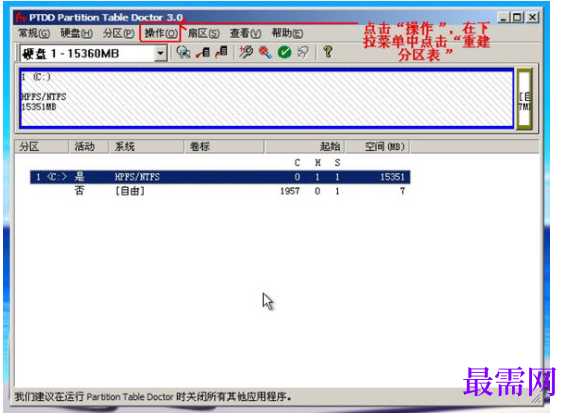
Task: Click the yellow question mark help icon
Action: point(328,52)
